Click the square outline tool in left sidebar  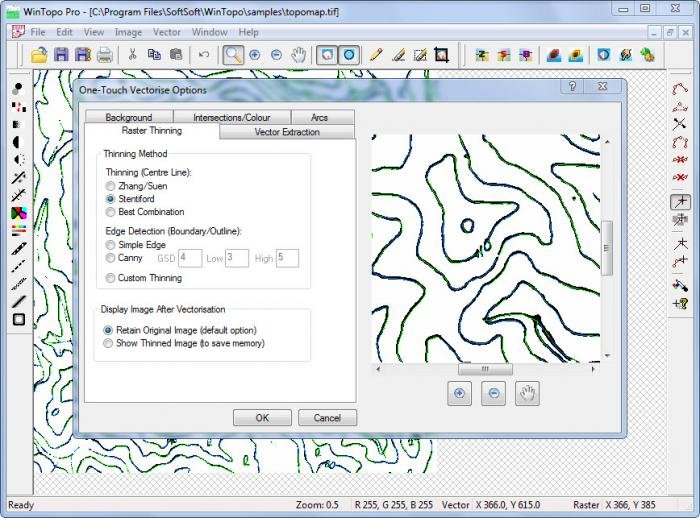point(19,319)
